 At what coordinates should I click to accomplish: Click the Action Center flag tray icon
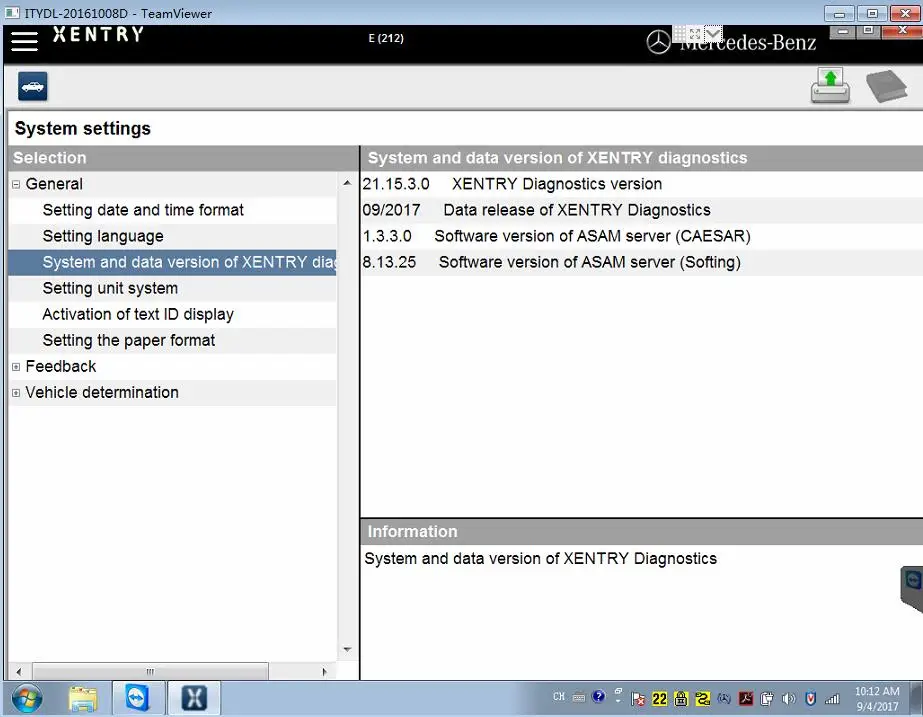[x=638, y=699]
